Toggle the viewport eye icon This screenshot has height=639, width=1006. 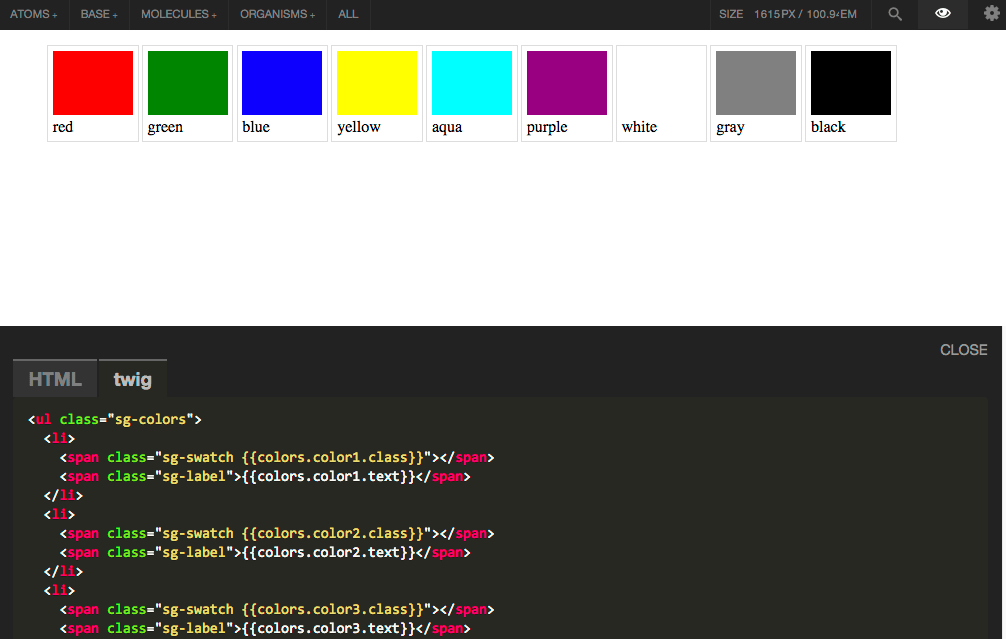(941, 15)
